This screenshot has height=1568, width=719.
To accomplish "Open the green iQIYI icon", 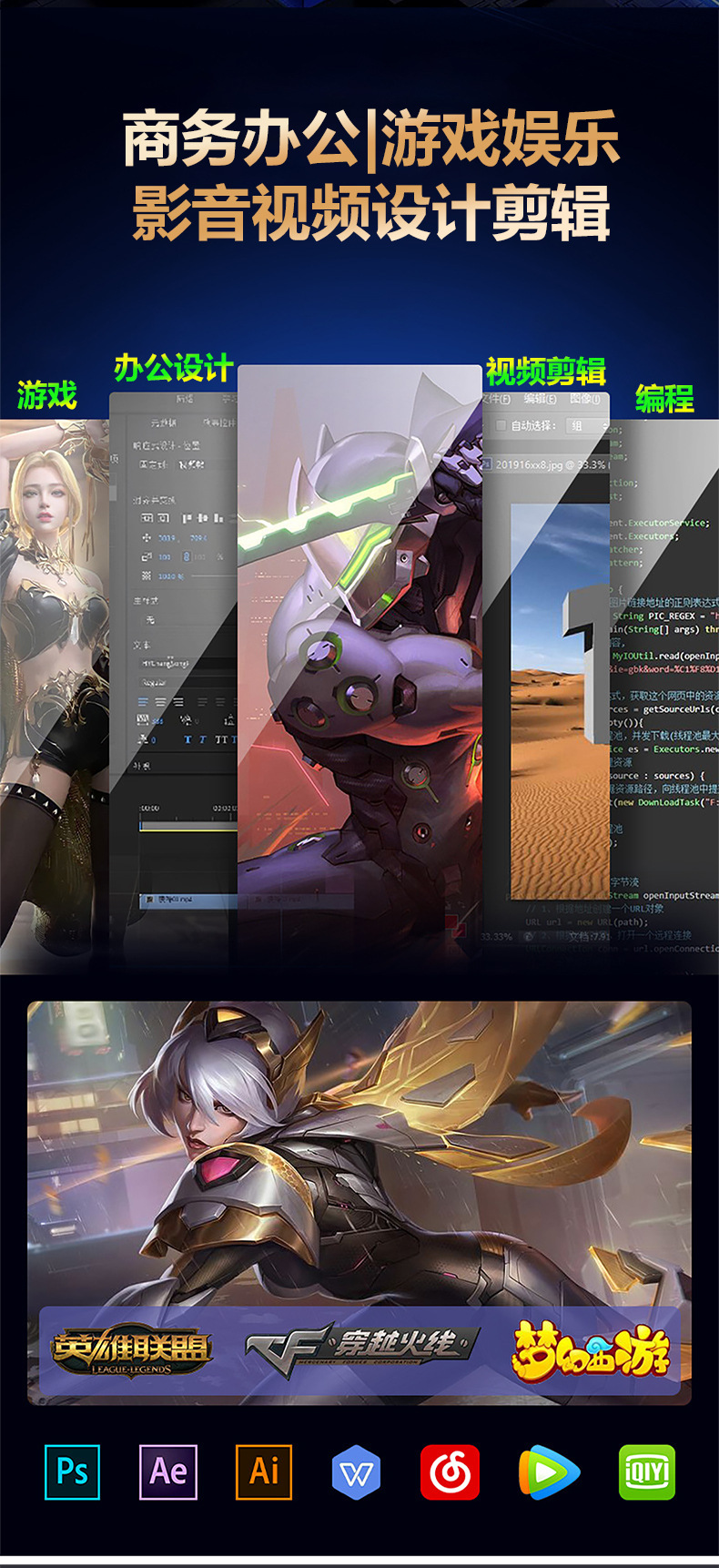I will [x=647, y=1471].
